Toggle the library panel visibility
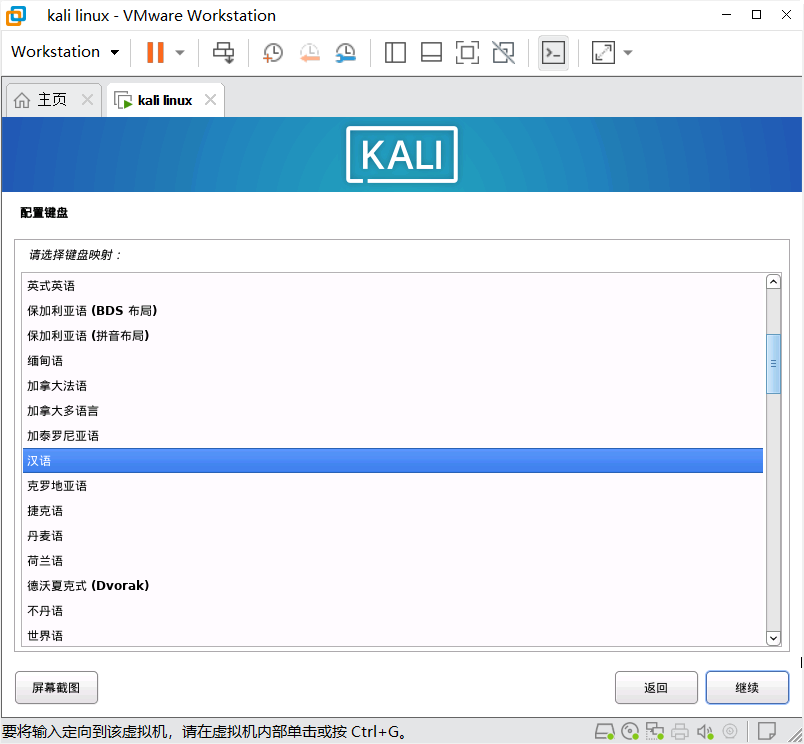The width and height of the screenshot is (804, 744). point(395,52)
